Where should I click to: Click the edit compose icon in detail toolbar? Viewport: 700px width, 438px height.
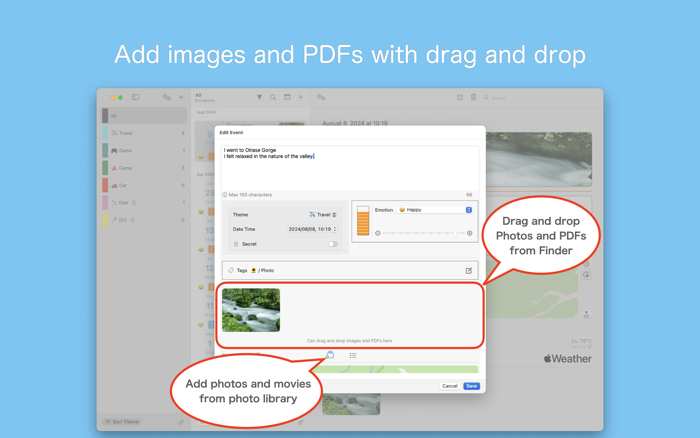coord(460,97)
